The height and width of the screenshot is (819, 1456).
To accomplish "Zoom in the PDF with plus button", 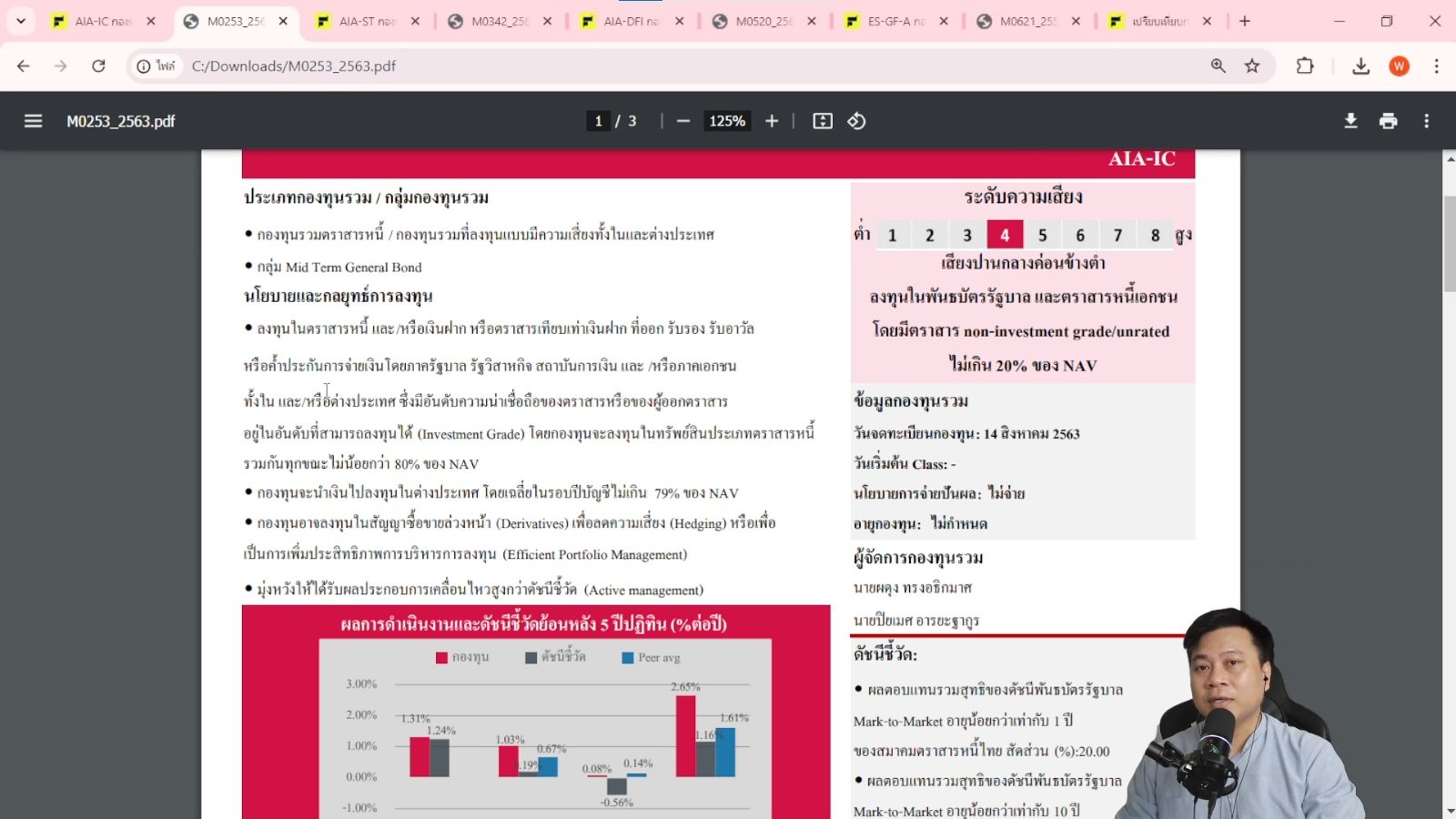I will 772,121.
